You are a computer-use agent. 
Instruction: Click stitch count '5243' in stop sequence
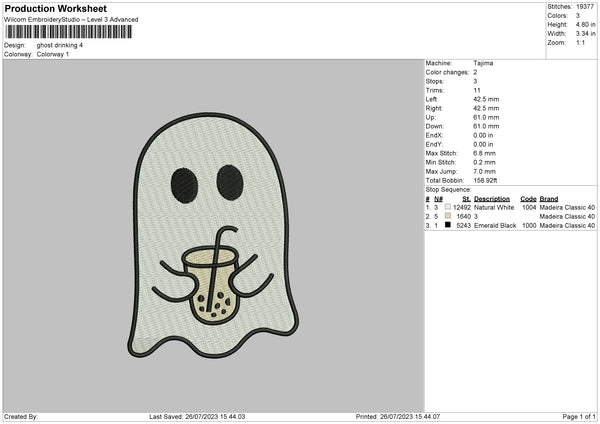pyautogui.click(x=464, y=225)
